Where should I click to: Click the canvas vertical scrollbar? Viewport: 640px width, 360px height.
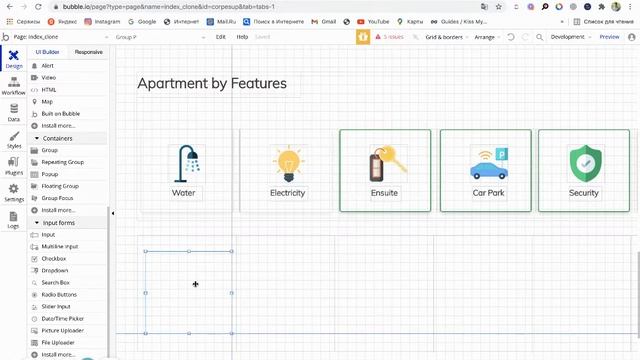pos(638,294)
